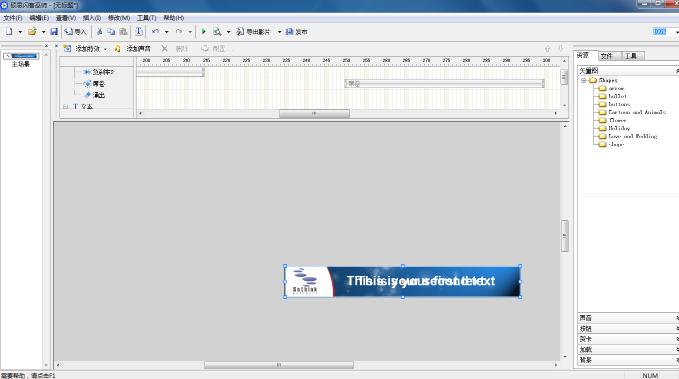This screenshot has width=679, height=379.
Task: Create a new document with New icon
Action: tap(9, 32)
